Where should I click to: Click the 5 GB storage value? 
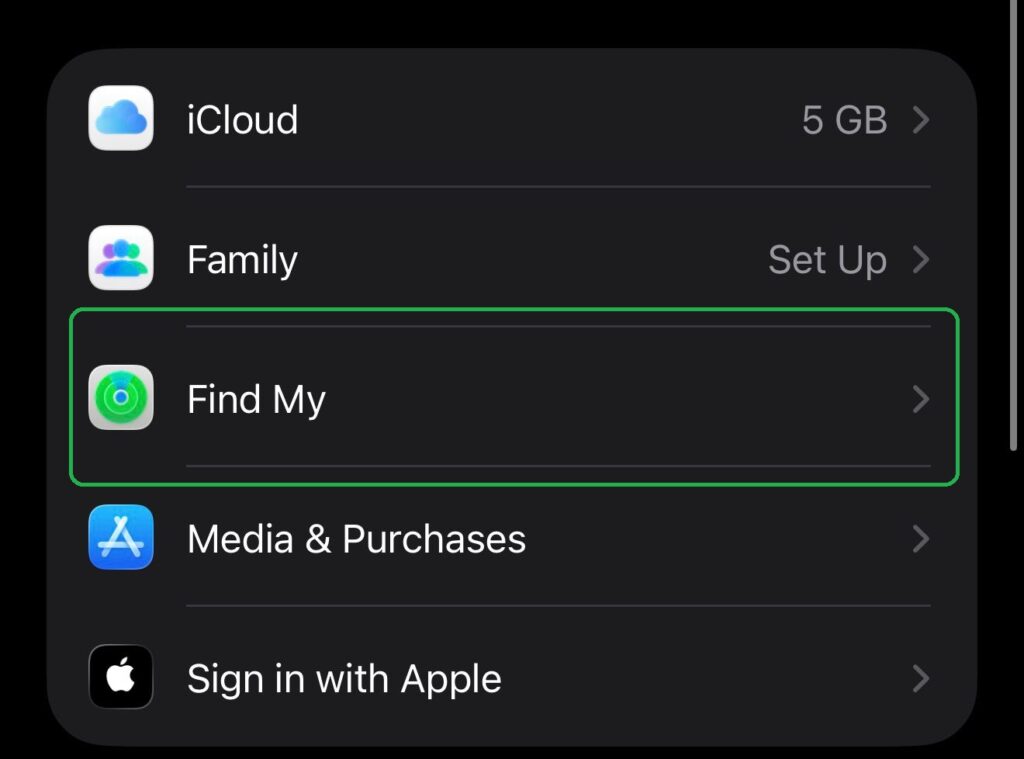click(x=844, y=120)
